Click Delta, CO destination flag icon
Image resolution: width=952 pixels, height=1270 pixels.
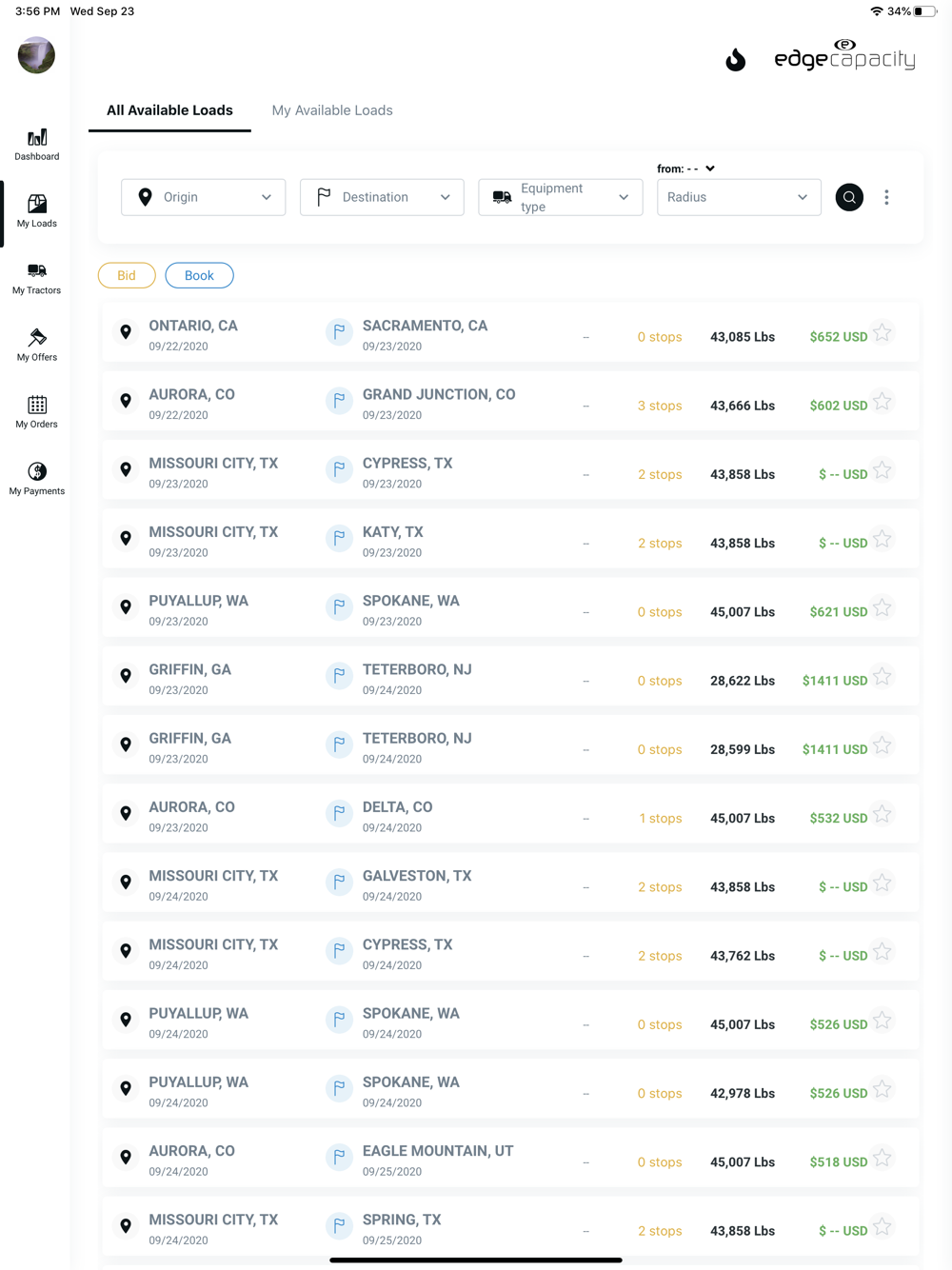(x=339, y=813)
